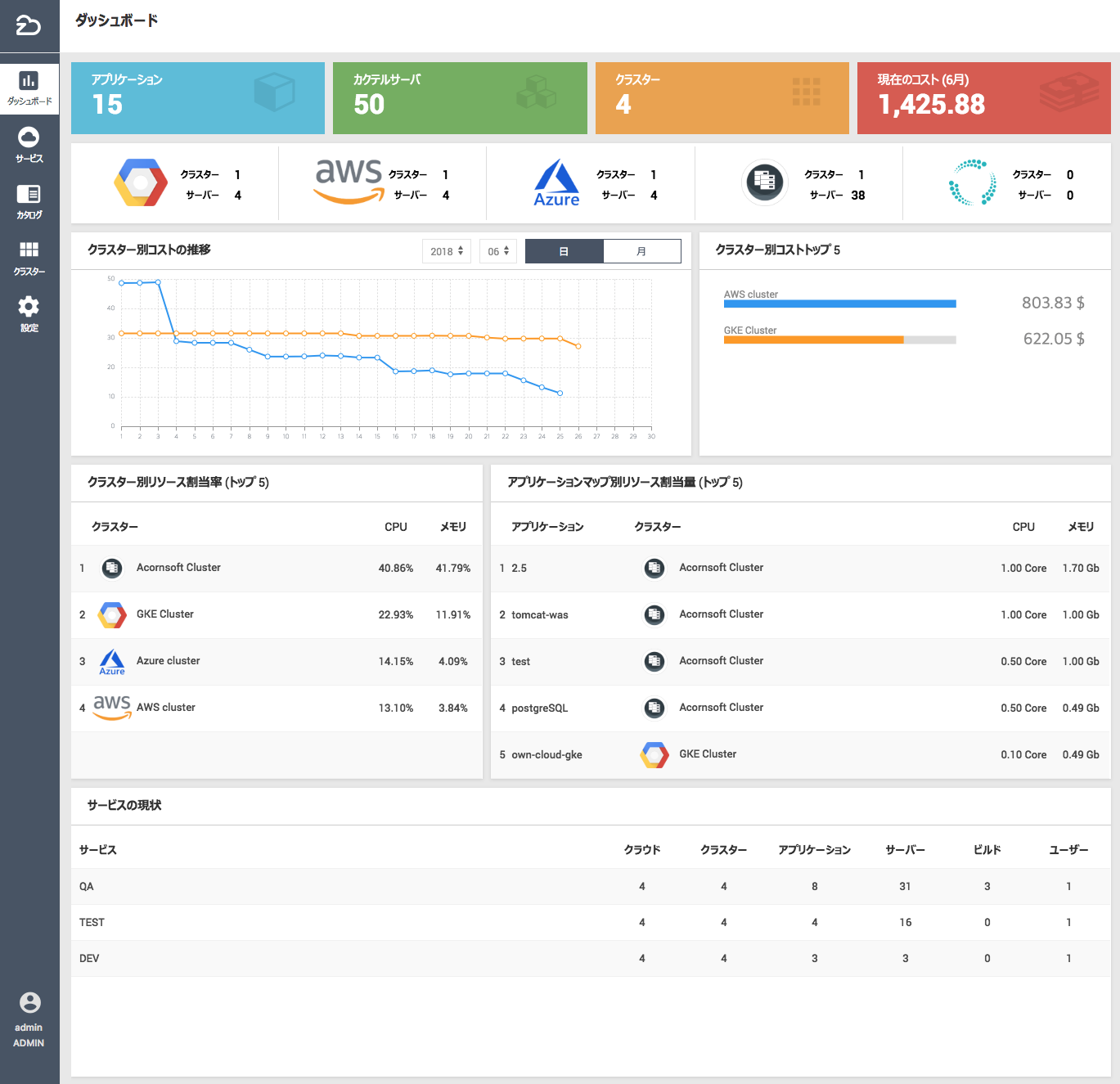1120x1084 pixels.
Task: Open the Catalog sidebar icon
Action: point(29,200)
